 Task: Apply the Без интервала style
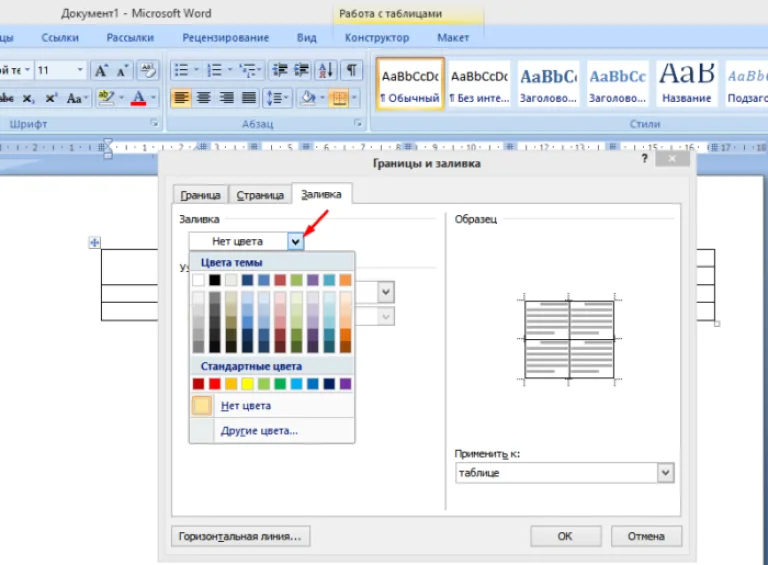click(x=480, y=84)
